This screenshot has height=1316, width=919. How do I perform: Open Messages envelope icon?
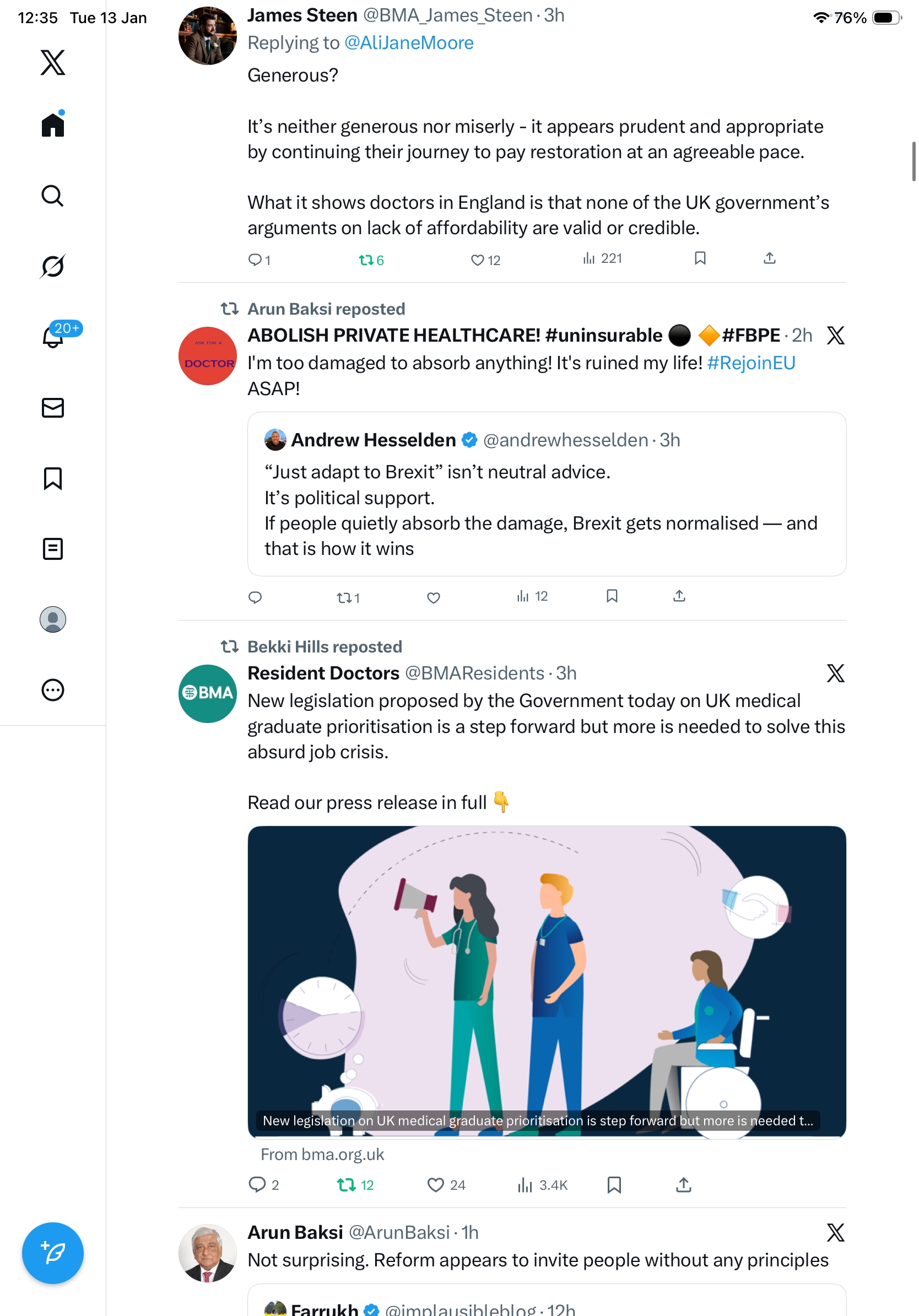tap(53, 407)
